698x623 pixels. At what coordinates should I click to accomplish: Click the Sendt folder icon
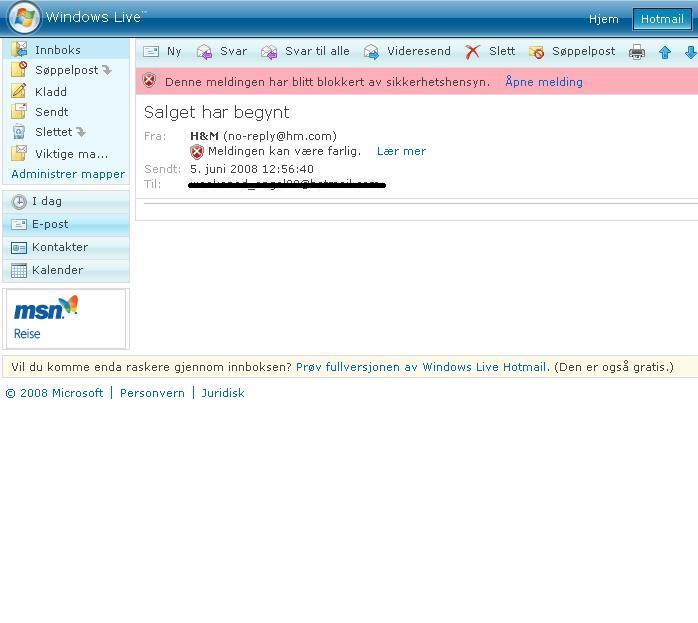[19, 111]
